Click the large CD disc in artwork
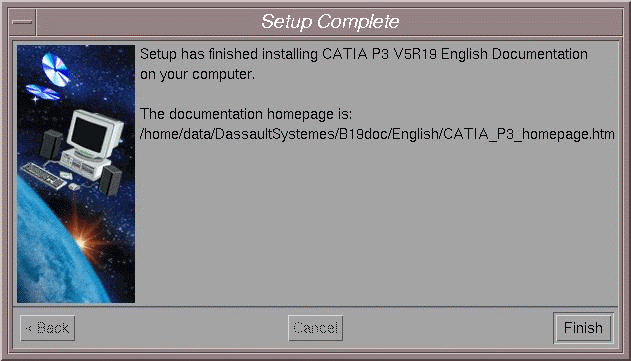The width and height of the screenshot is (631, 361). [x=56, y=70]
